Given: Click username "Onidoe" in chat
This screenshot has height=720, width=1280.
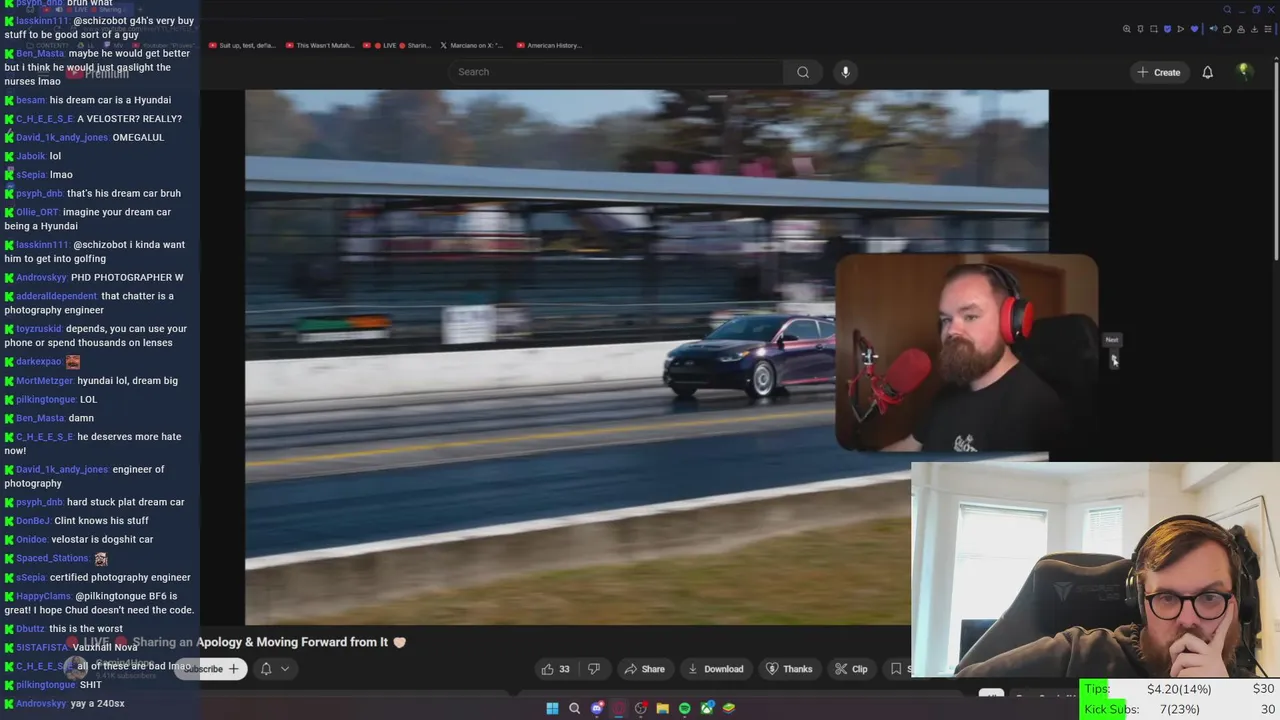Looking at the screenshot, I should tap(32, 539).
